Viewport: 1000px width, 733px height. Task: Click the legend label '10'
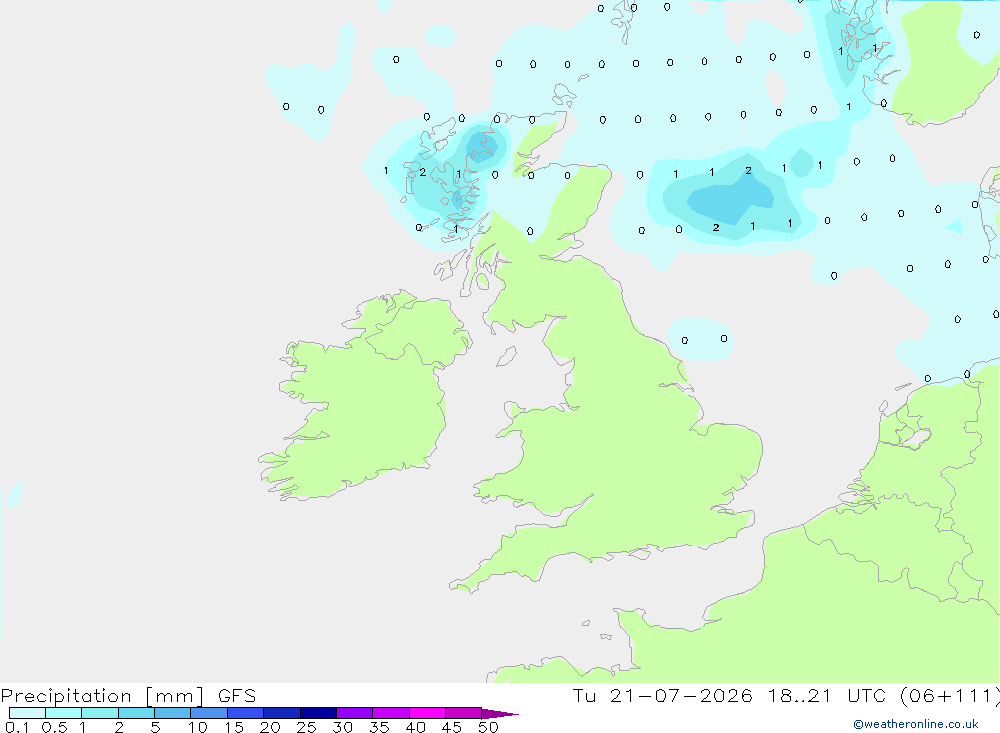(198, 727)
